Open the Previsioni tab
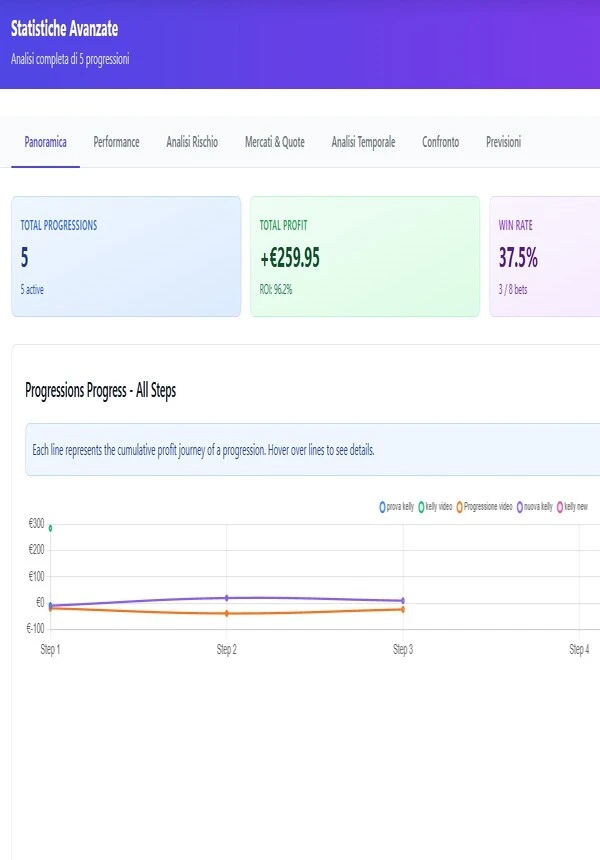The image size is (600, 860). point(503,142)
